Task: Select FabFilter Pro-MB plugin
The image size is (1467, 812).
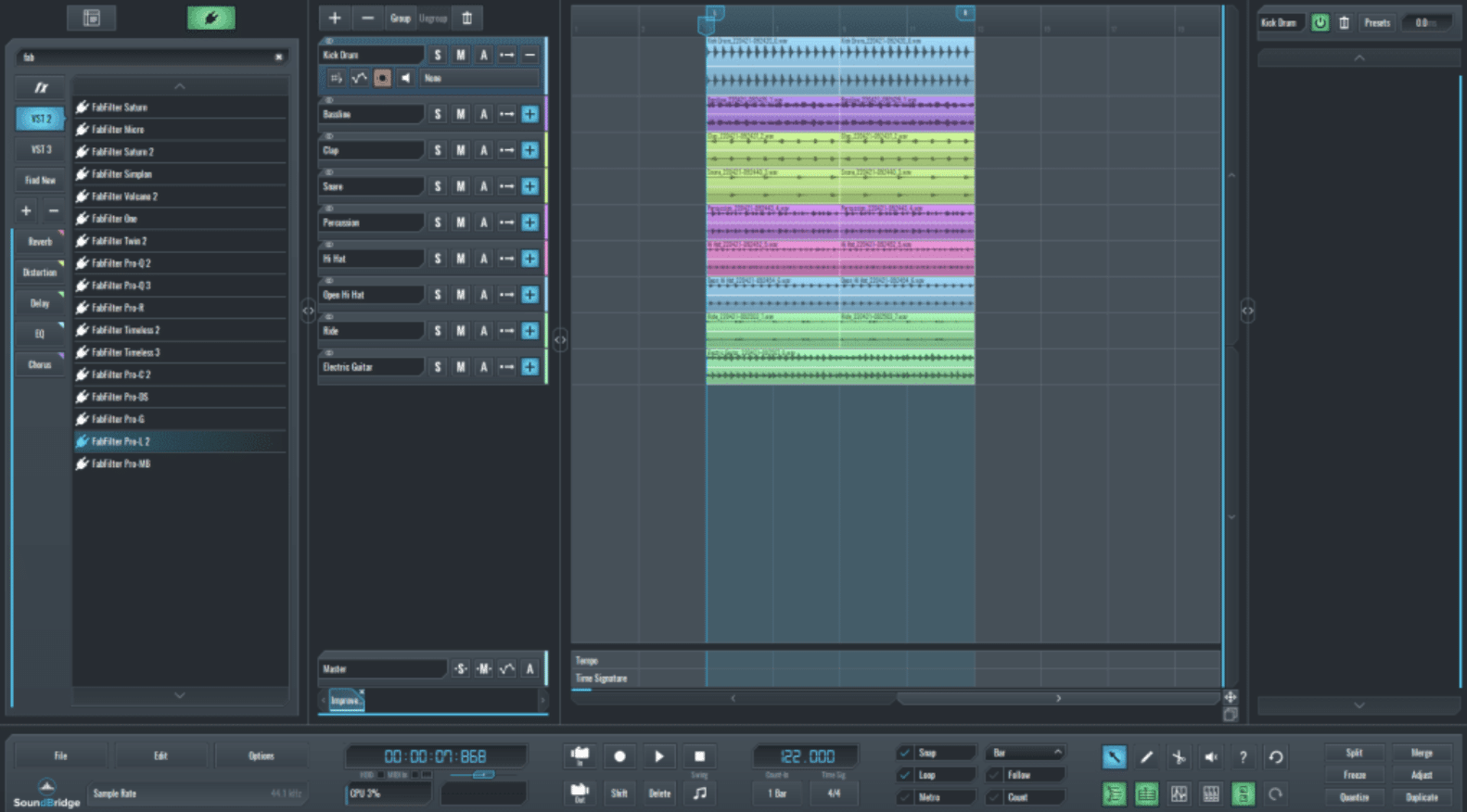Action: click(180, 463)
